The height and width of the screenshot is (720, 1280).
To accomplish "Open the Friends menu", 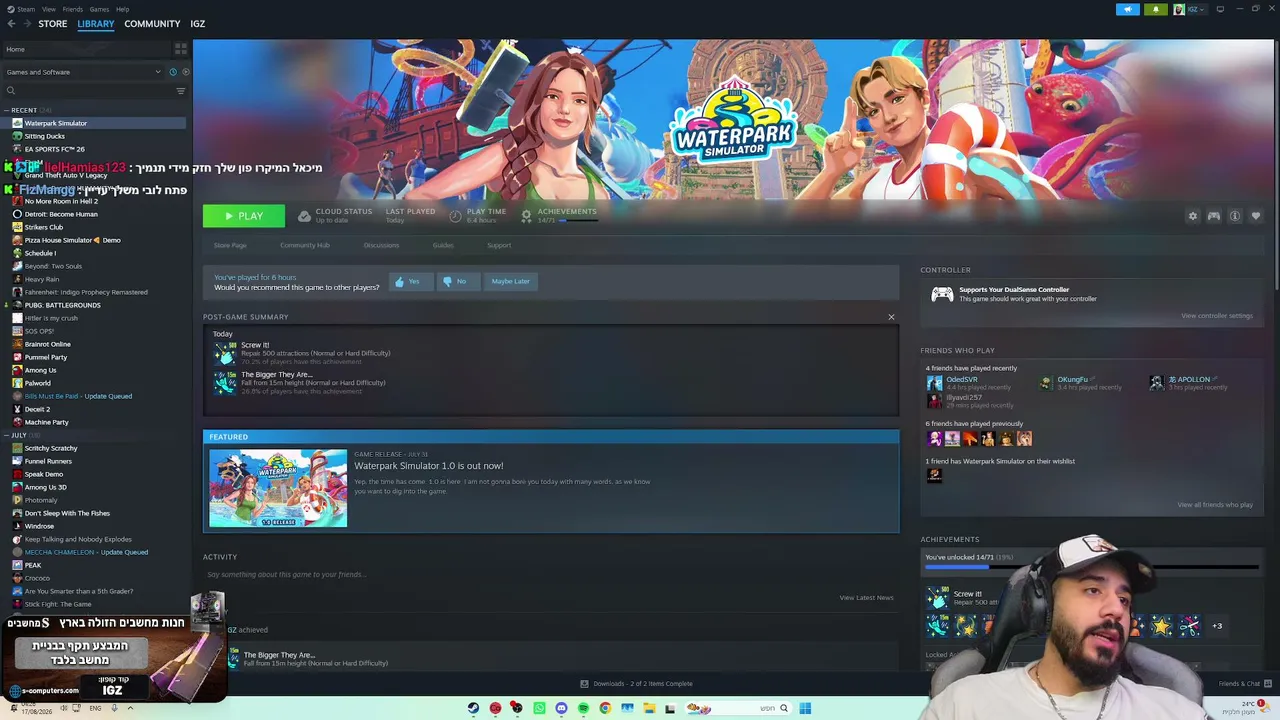I will [x=73, y=9].
